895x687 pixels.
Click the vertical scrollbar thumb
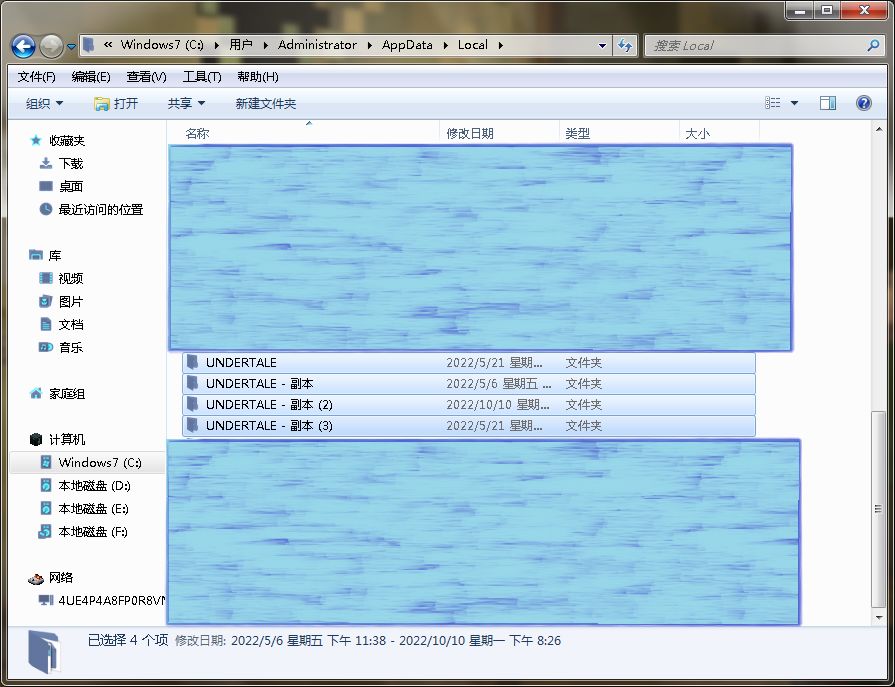click(x=879, y=509)
